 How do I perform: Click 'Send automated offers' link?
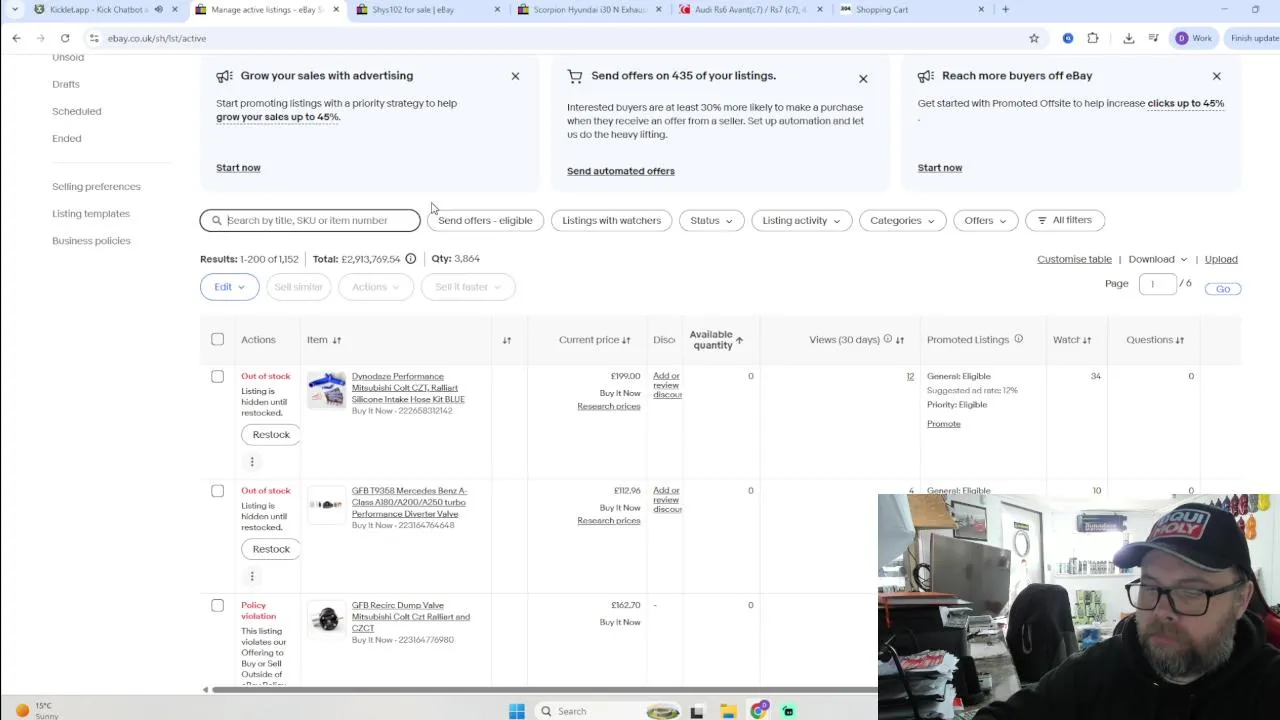click(x=621, y=171)
